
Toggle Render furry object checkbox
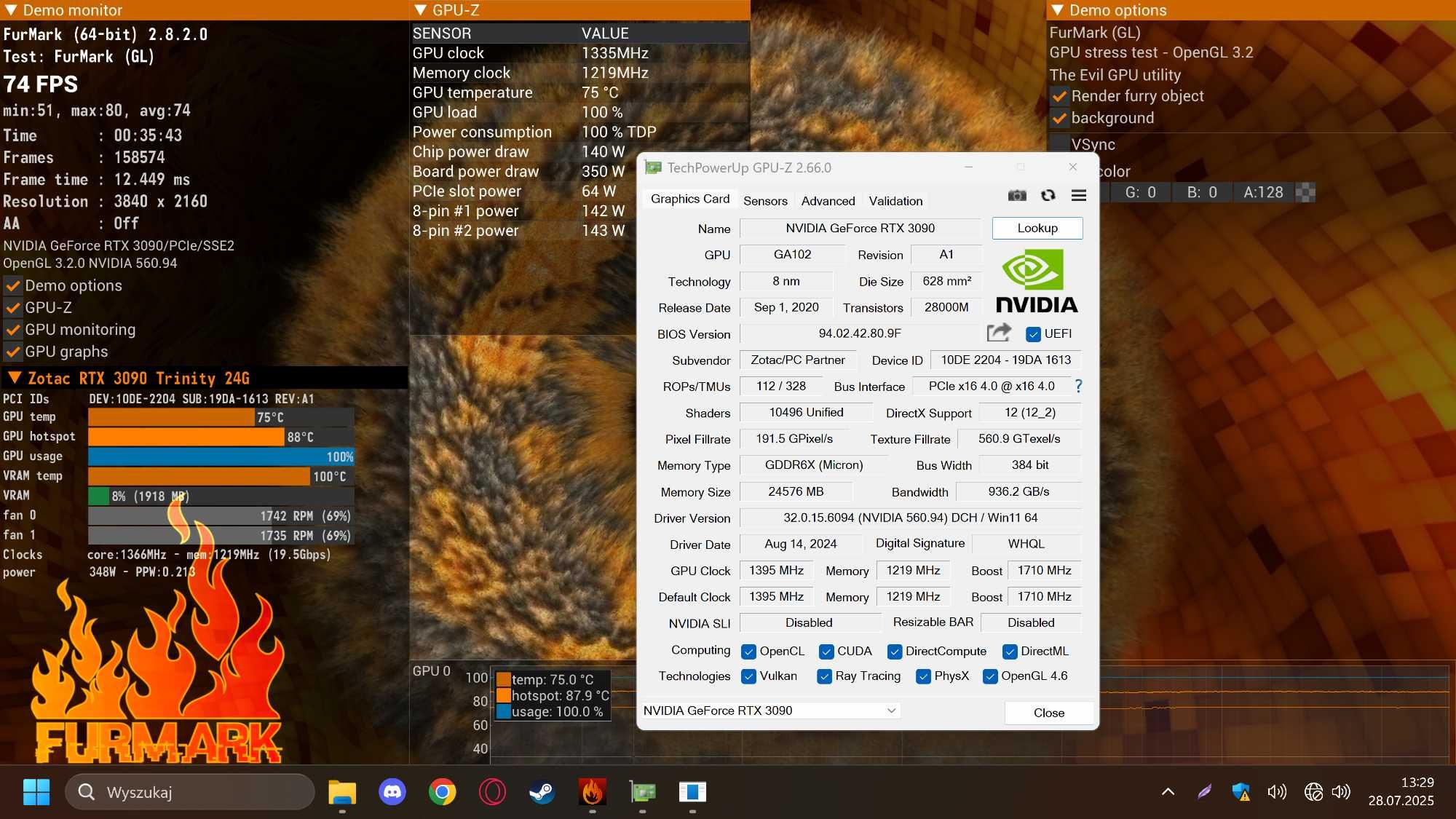pyautogui.click(x=1059, y=96)
